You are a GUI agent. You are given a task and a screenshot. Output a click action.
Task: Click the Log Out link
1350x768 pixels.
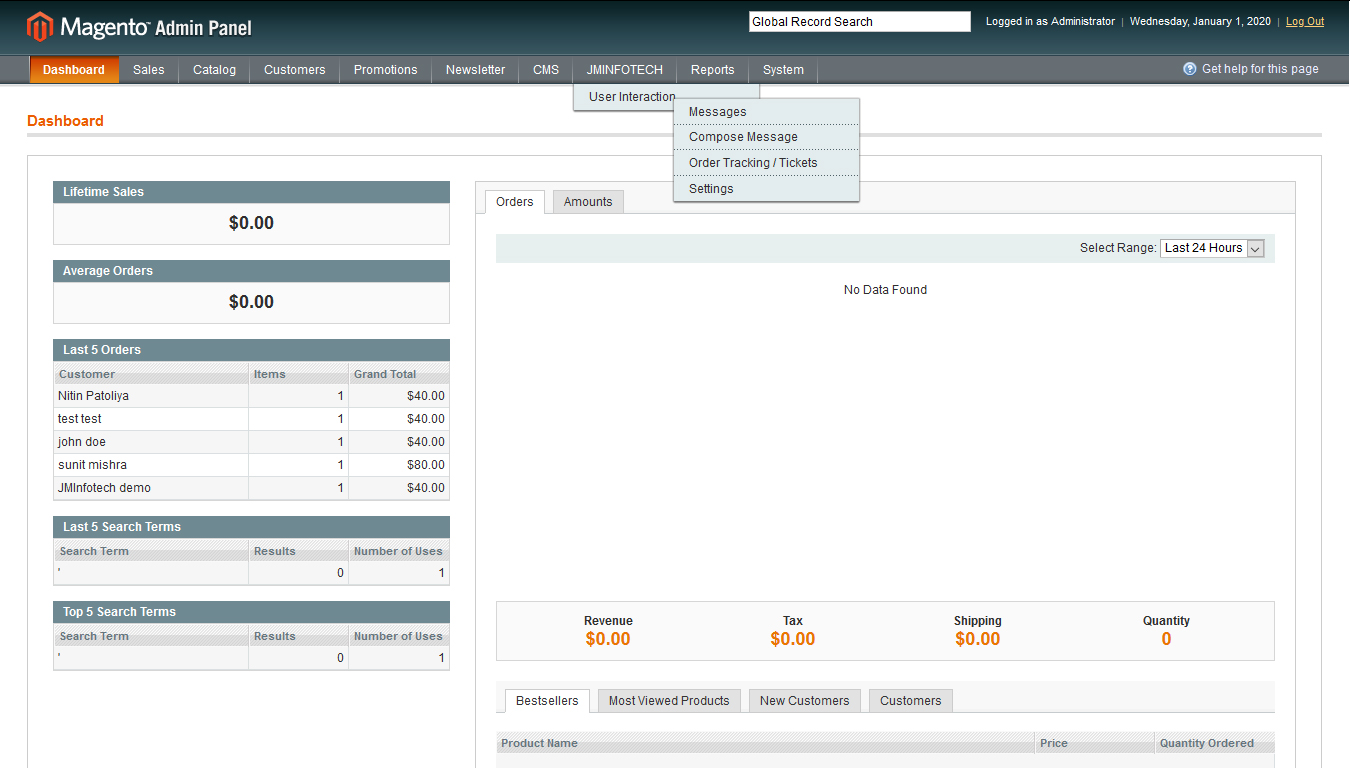point(1304,22)
